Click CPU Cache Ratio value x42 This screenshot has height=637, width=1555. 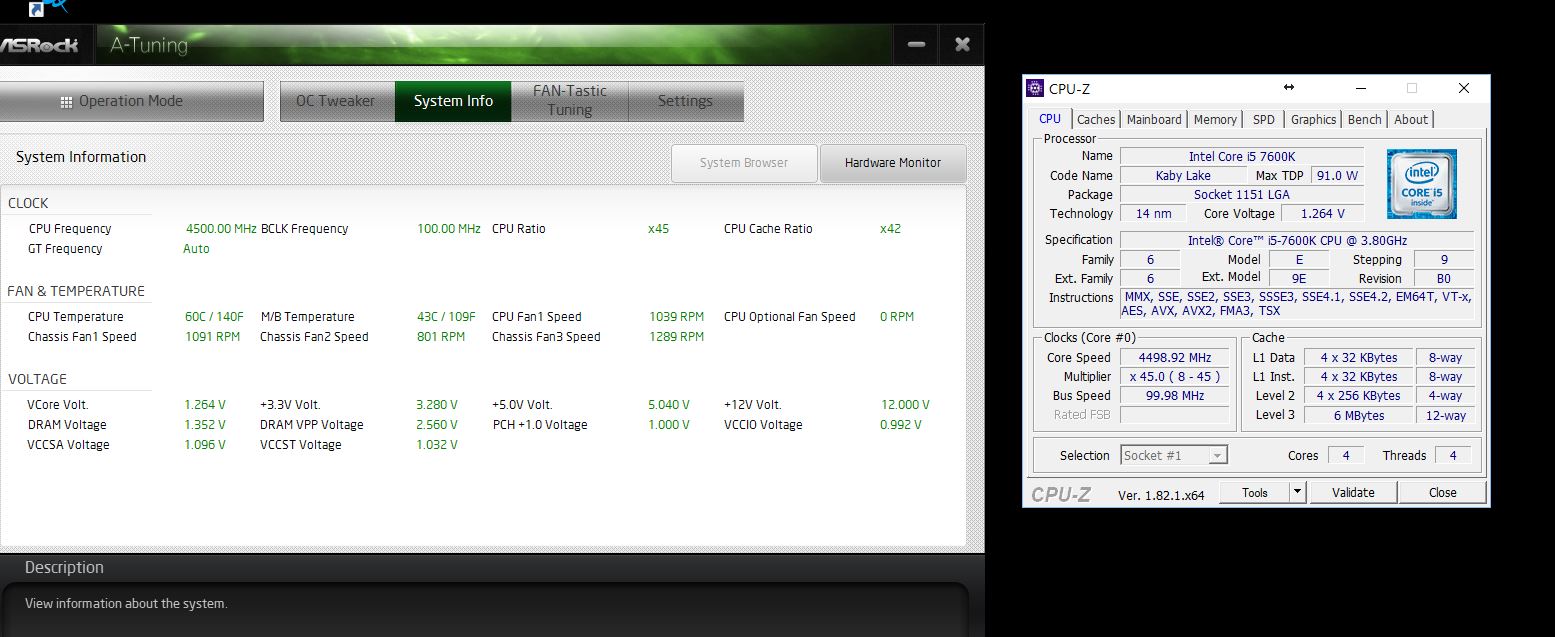890,228
